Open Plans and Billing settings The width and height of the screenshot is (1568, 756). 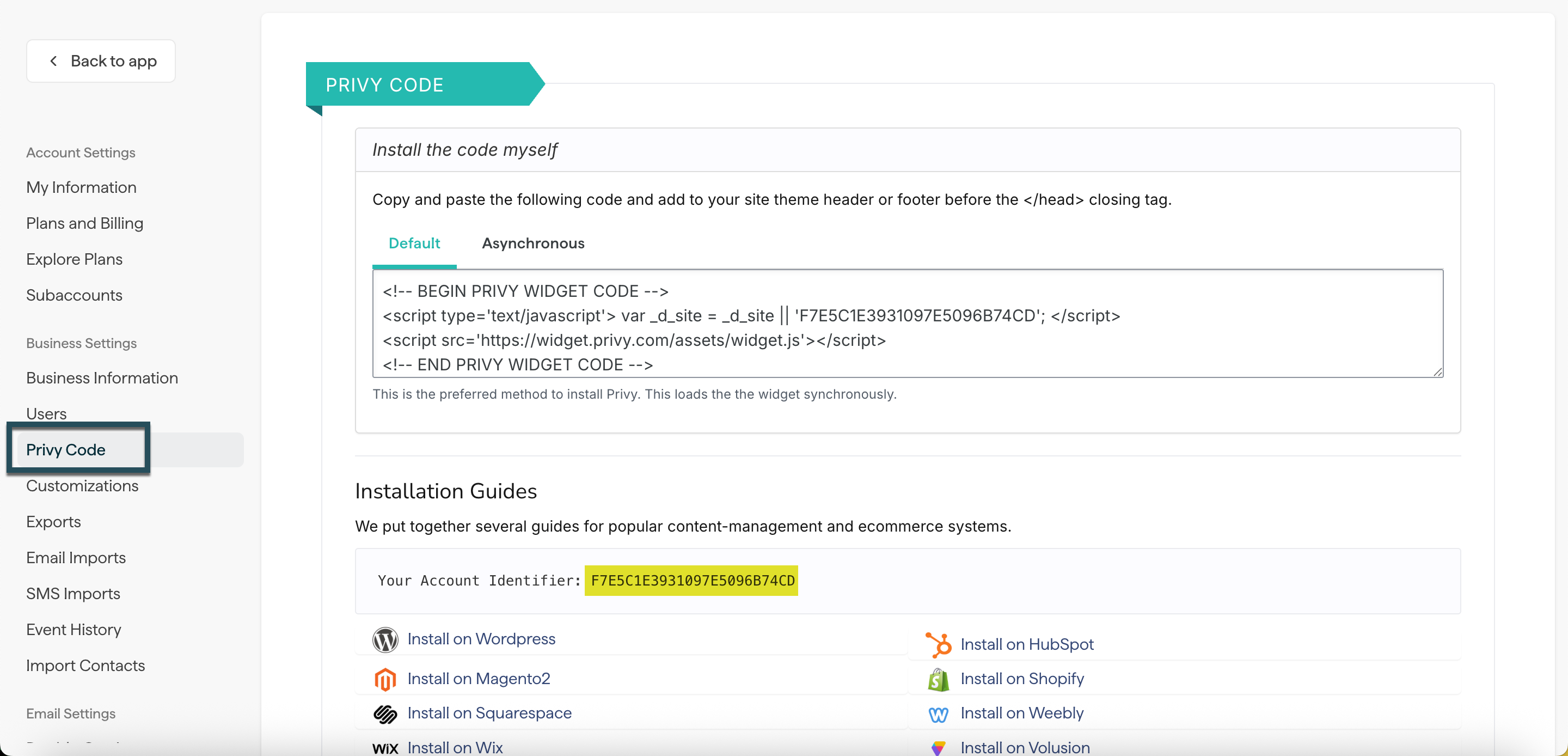tap(84, 223)
